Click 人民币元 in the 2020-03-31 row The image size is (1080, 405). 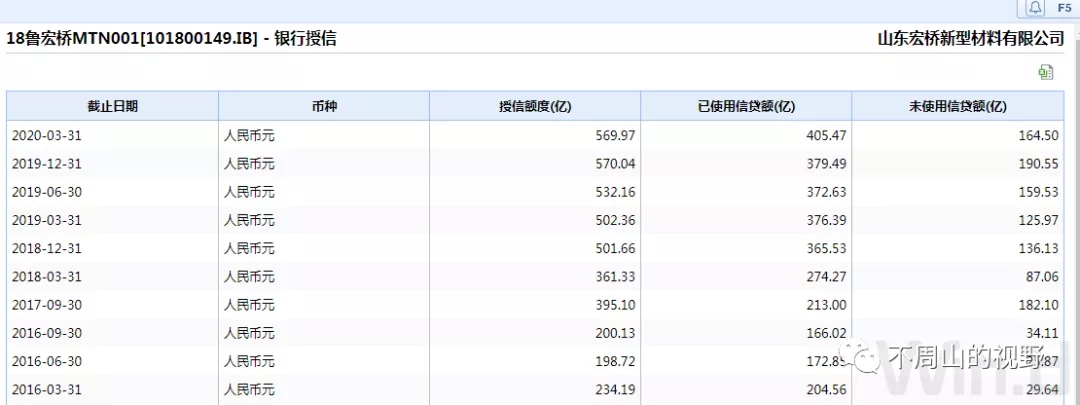click(249, 136)
